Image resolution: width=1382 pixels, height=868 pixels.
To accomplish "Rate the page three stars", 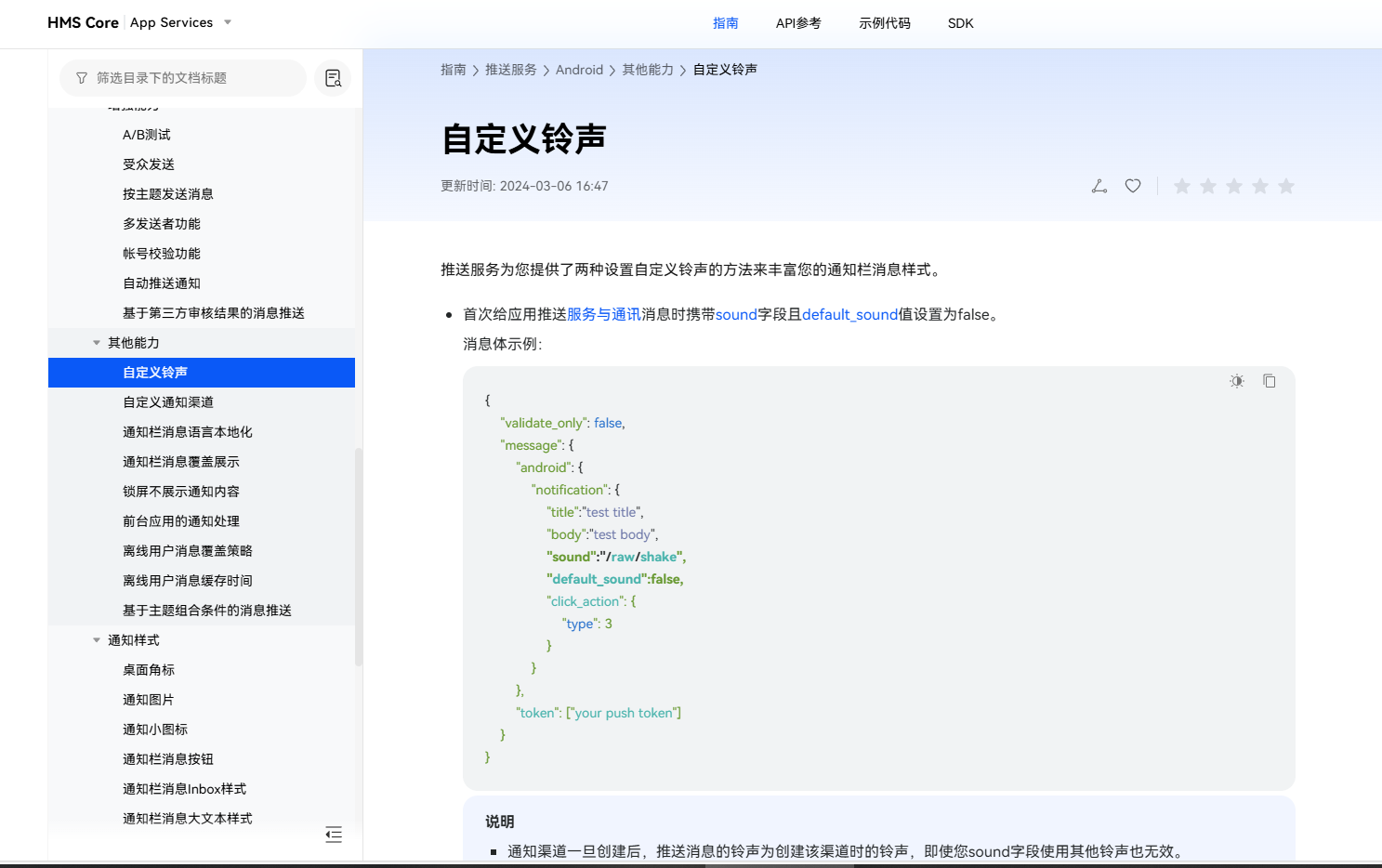I will click(x=1234, y=186).
